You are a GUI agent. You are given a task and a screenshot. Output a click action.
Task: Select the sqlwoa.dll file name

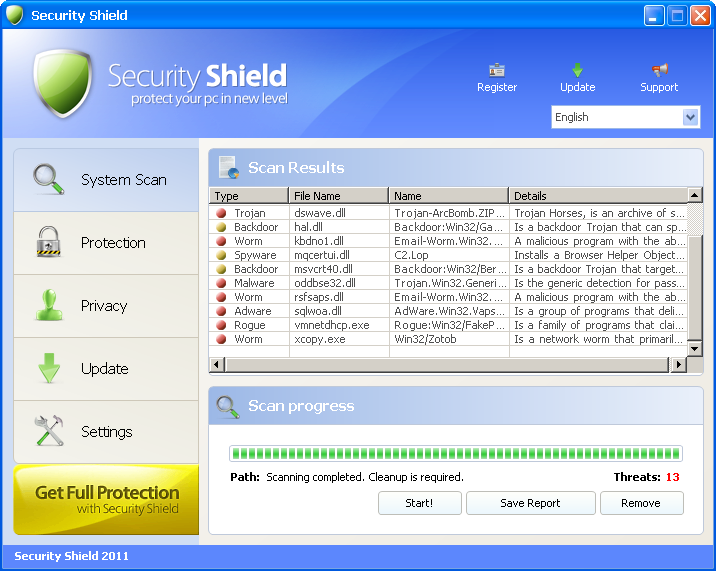click(318, 311)
